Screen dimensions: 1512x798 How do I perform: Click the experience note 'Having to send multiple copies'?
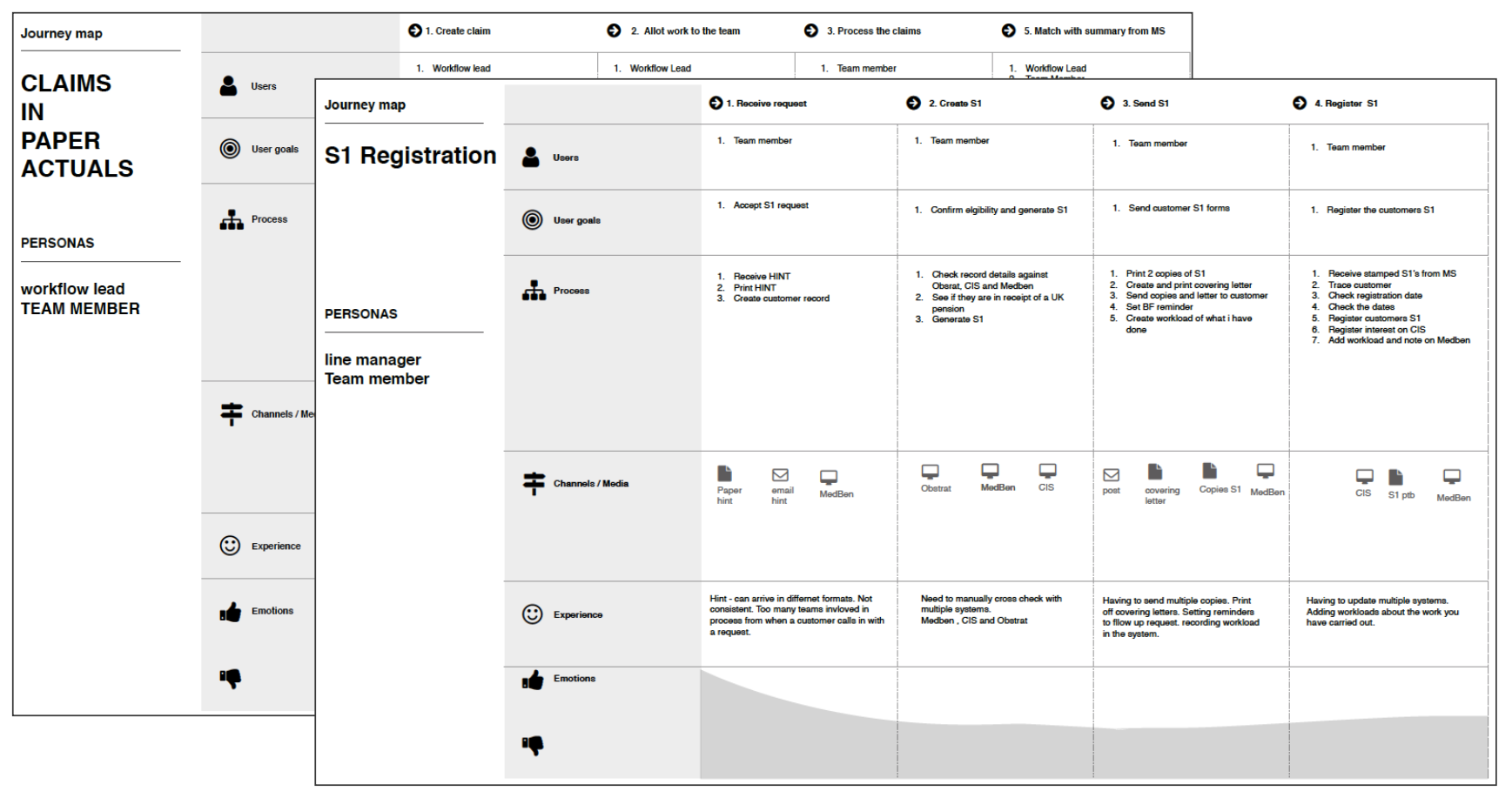1180,617
